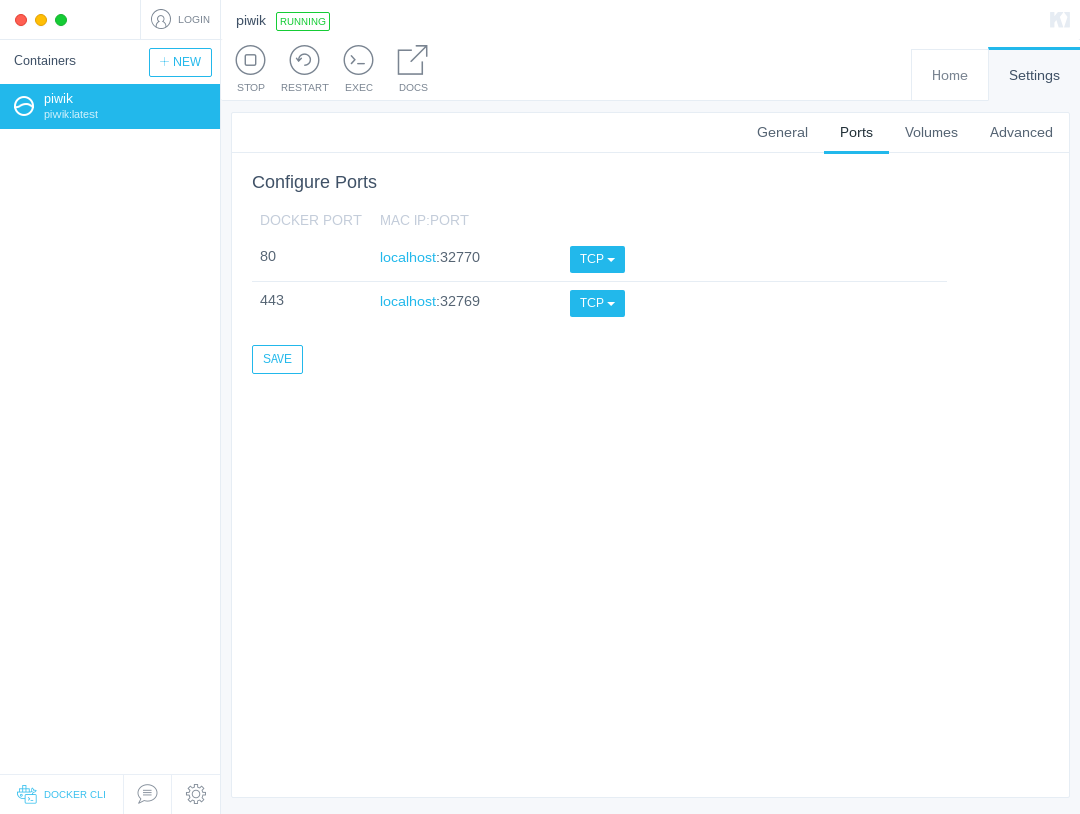1080x814 pixels.
Task: Click the Save ports button
Action: pos(277,359)
